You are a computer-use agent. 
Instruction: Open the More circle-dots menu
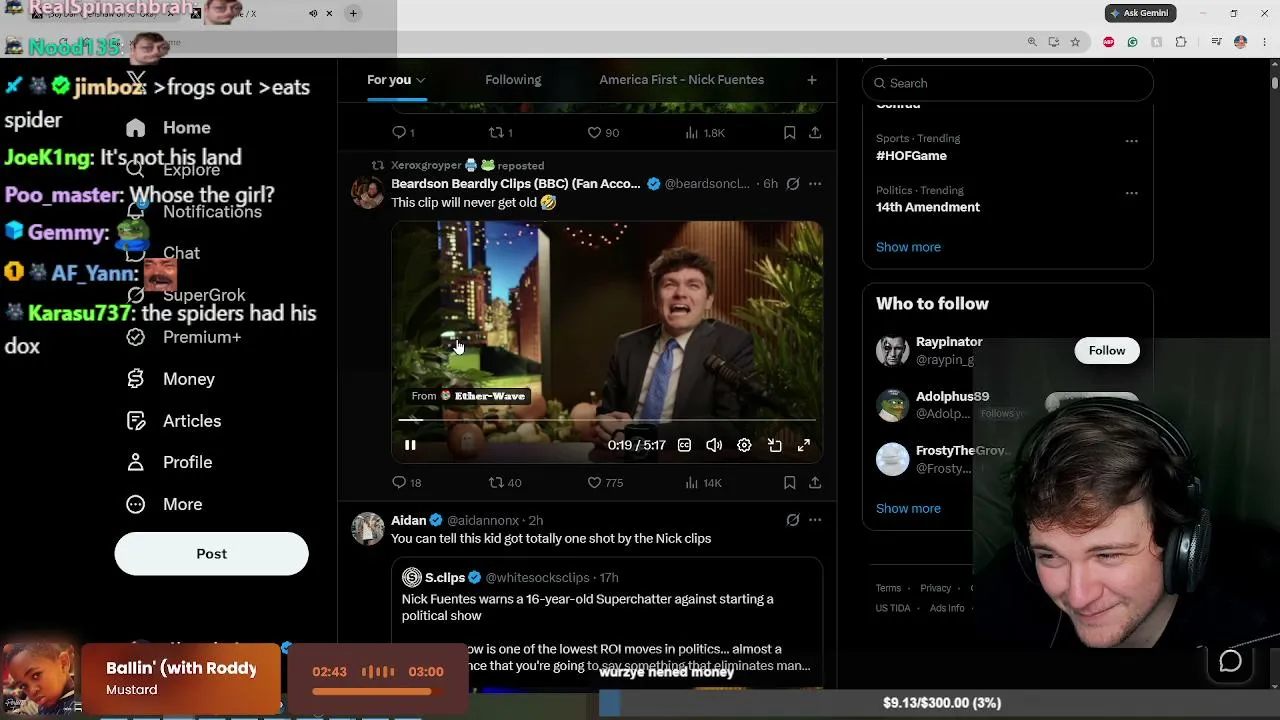click(x=136, y=504)
